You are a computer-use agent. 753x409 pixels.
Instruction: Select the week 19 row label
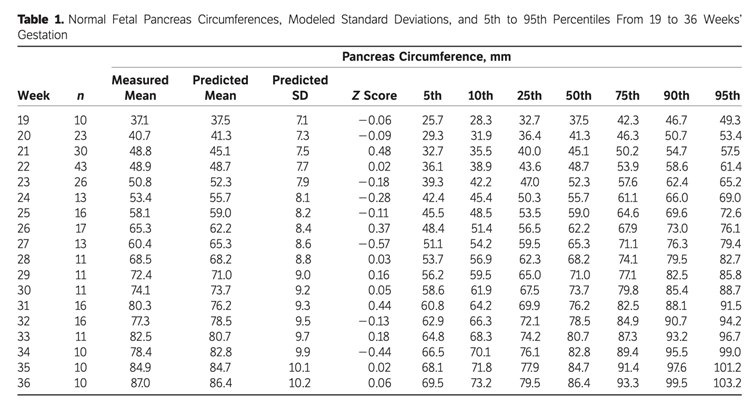click(25, 119)
